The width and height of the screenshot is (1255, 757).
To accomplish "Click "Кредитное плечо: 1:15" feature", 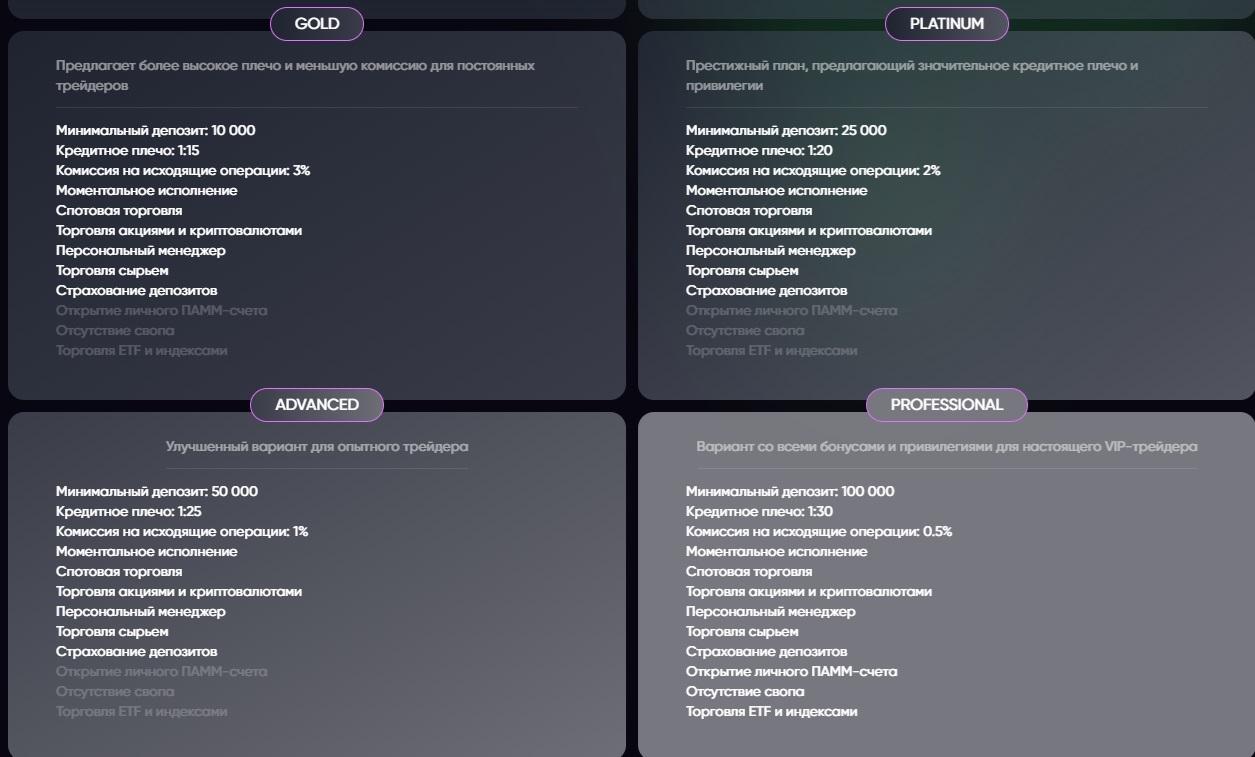I will click(128, 151).
